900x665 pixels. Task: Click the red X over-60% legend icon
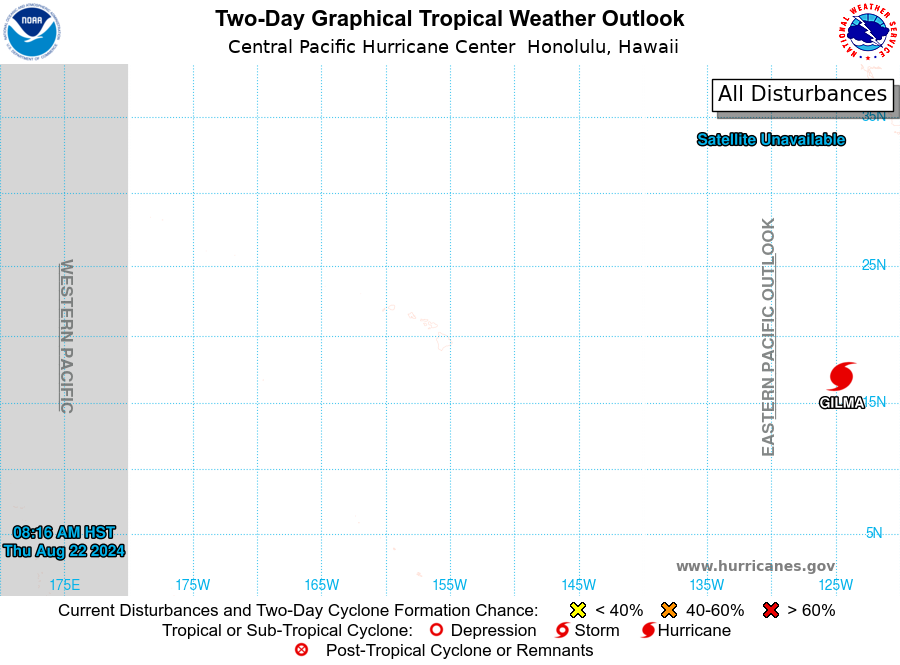(x=771, y=610)
